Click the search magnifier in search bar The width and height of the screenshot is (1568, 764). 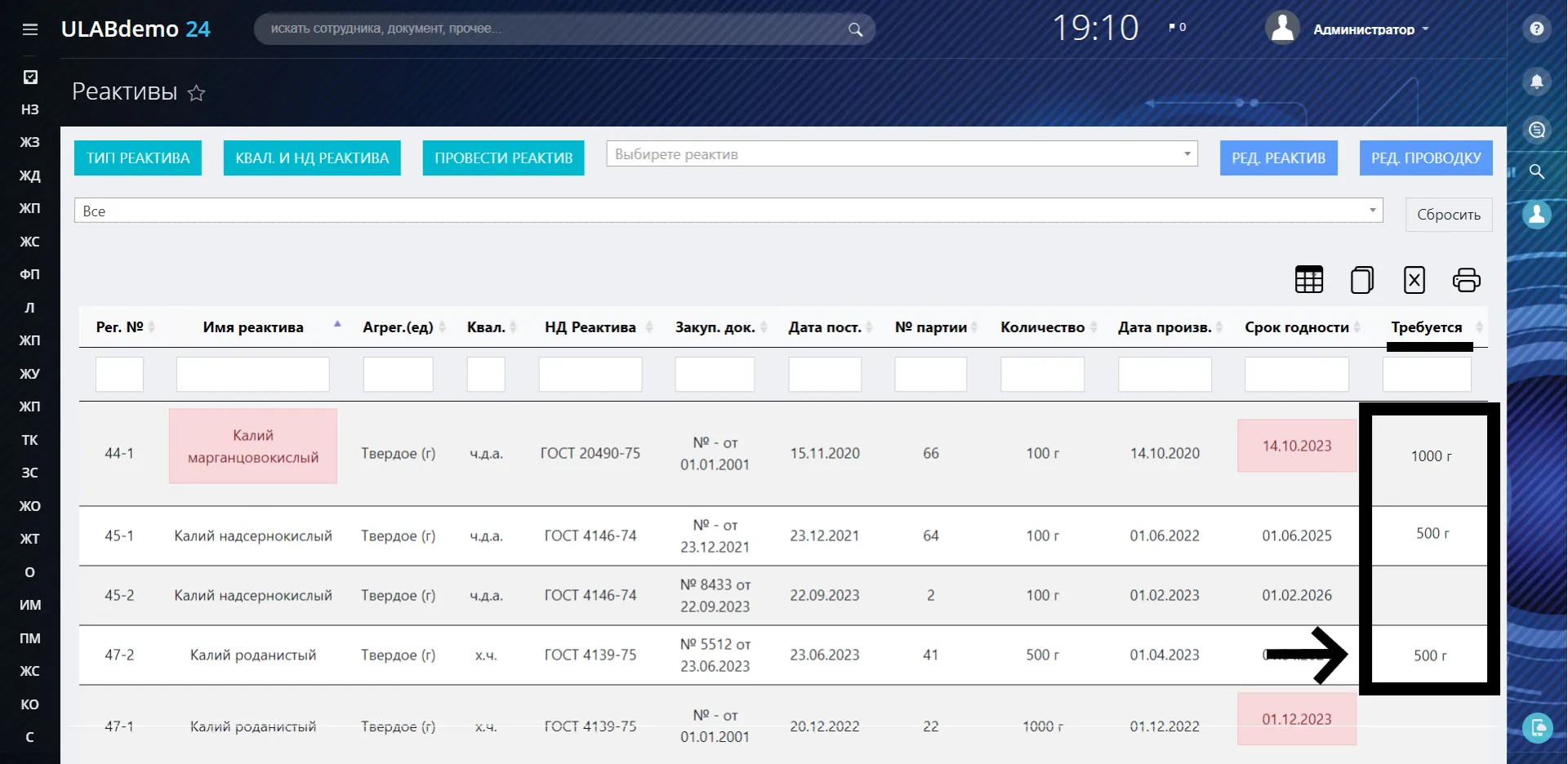pyautogui.click(x=855, y=29)
